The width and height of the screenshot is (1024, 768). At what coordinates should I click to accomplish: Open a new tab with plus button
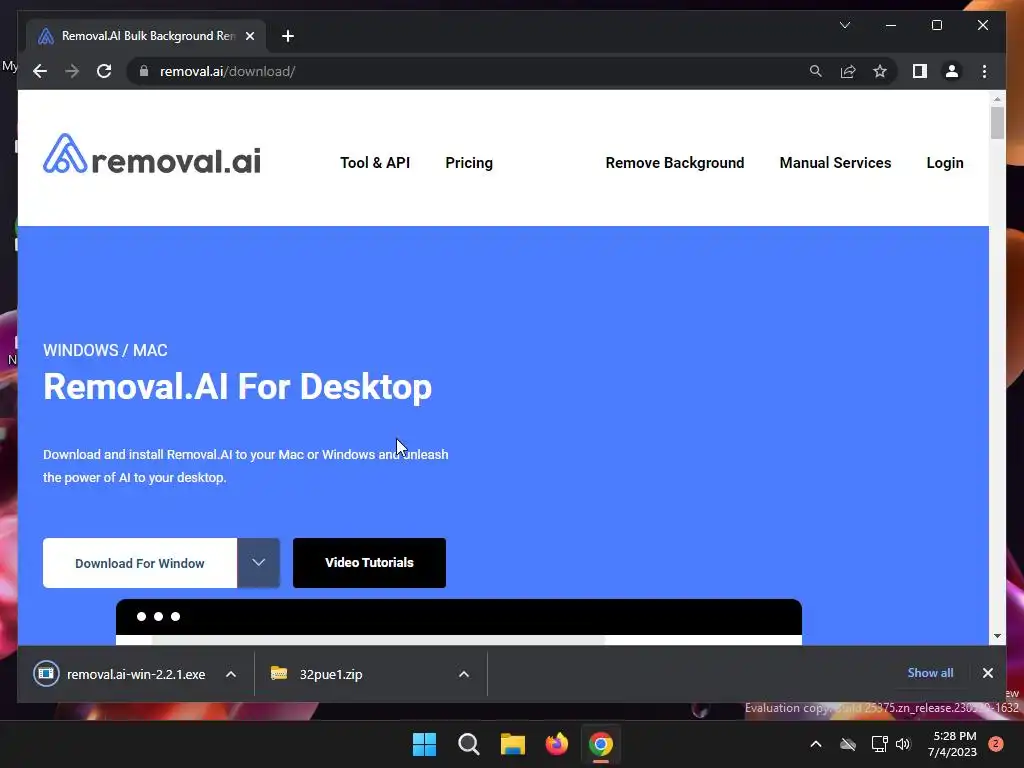click(x=288, y=36)
